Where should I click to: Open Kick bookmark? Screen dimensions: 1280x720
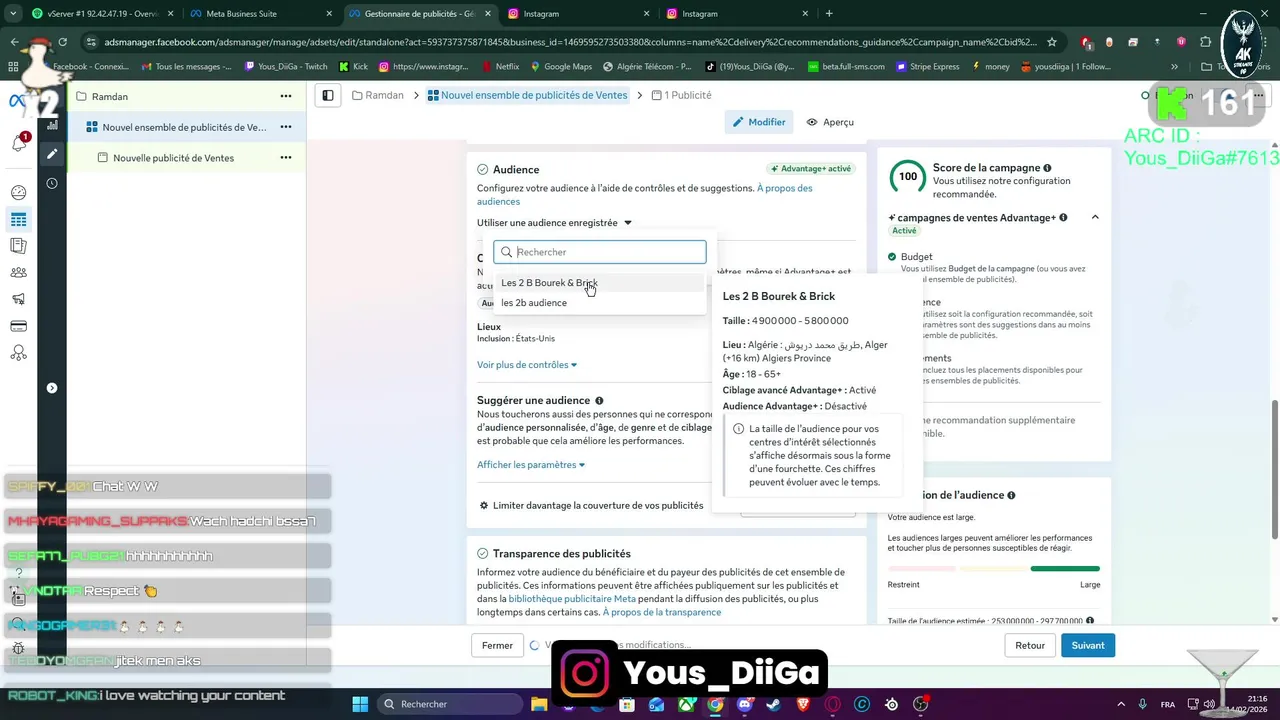[353, 67]
